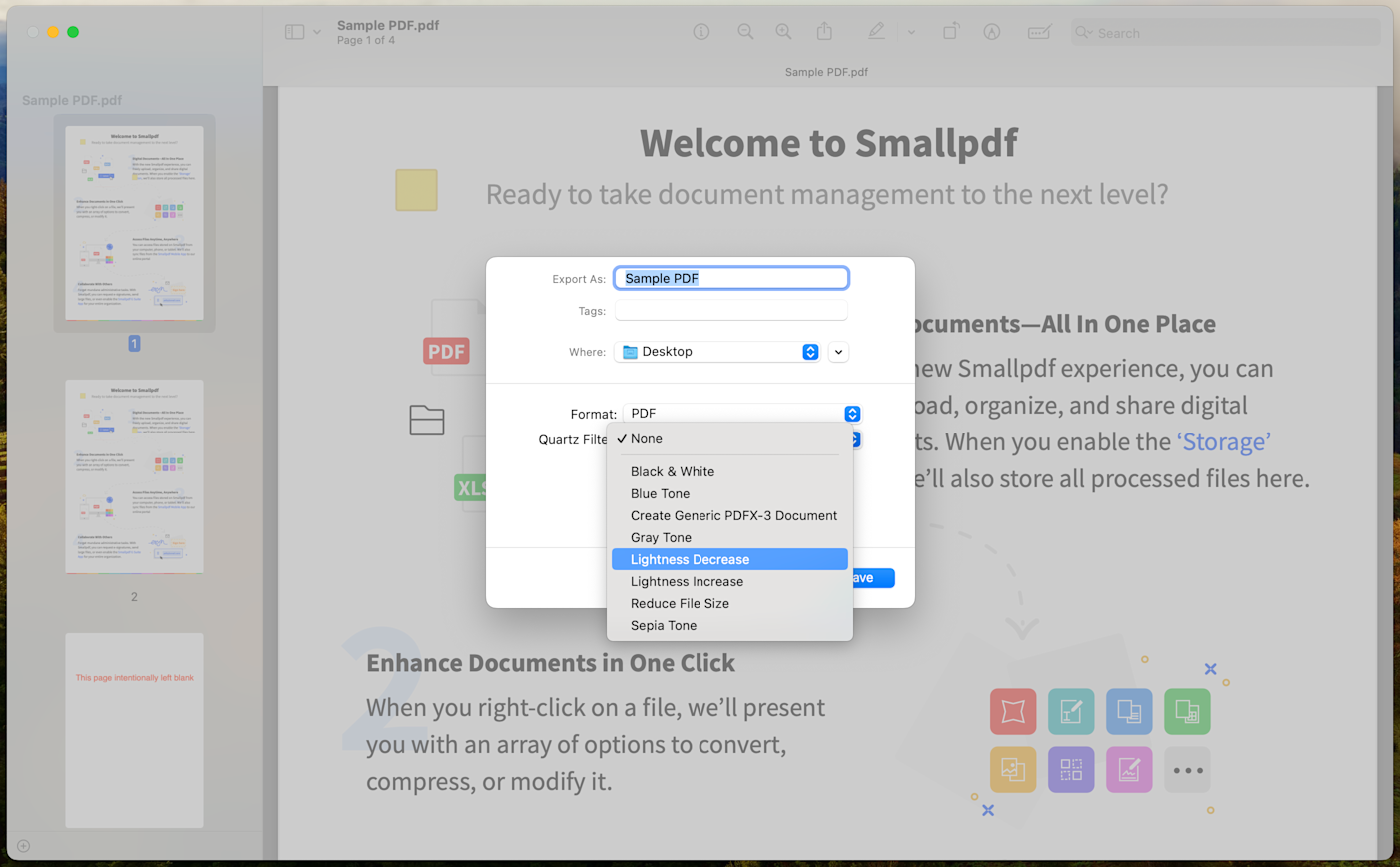Edit the Export As filename field
The height and width of the screenshot is (867, 1400).
click(x=731, y=278)
